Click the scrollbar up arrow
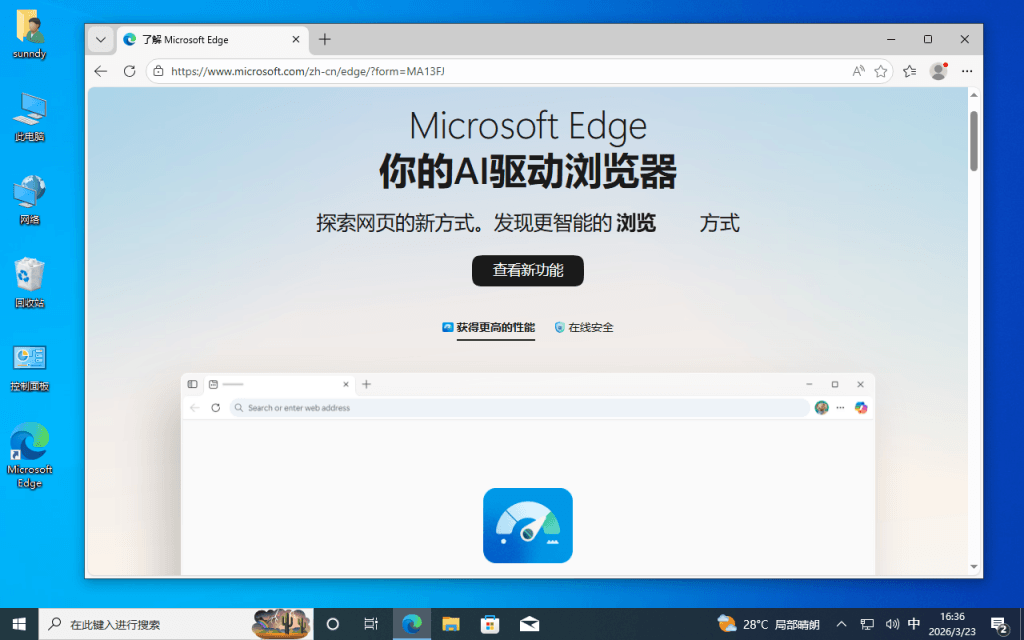1024x640 pixels. pos(974,95)
